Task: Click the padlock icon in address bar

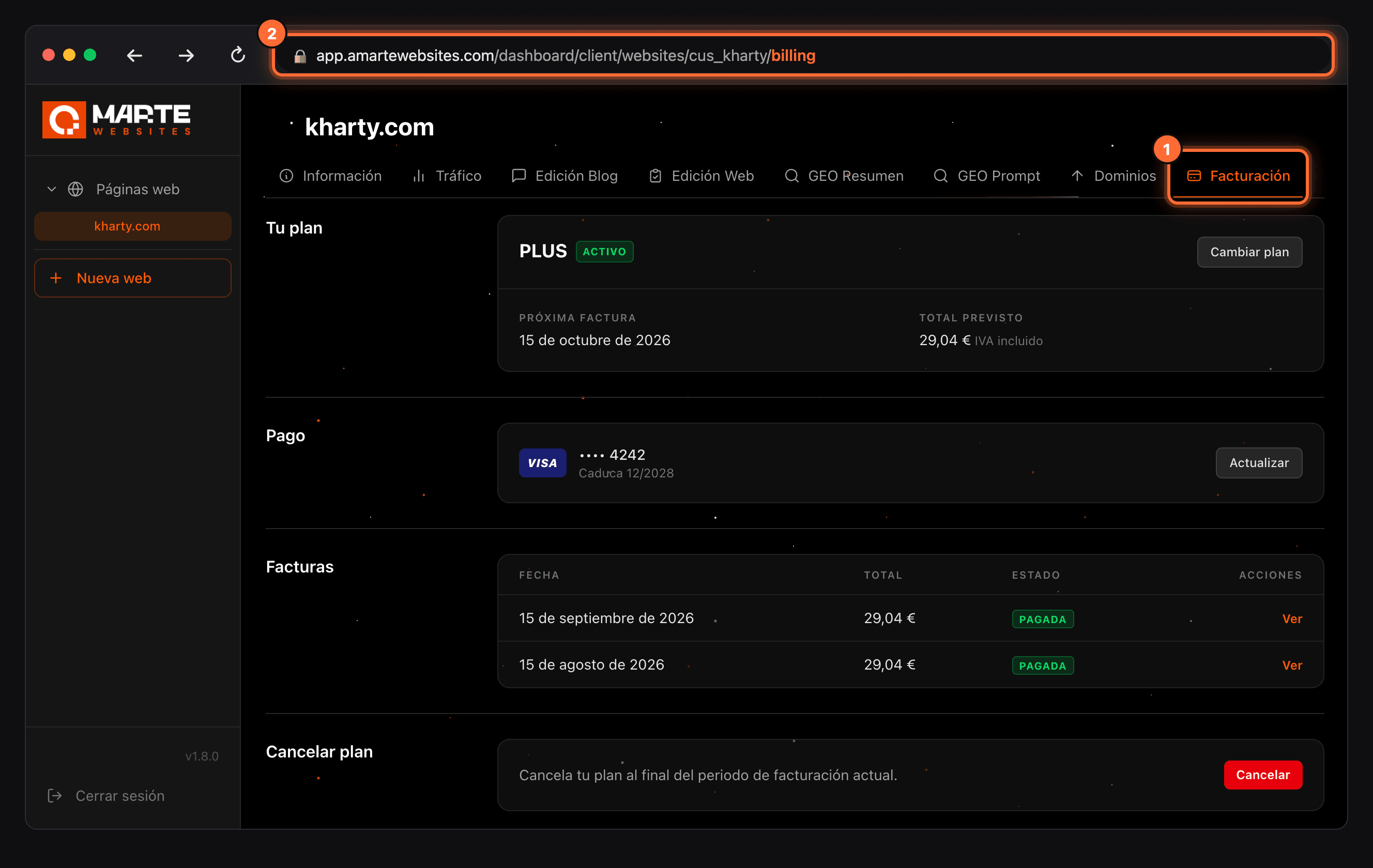Action: pyautogui.click(x=300, y=56)
